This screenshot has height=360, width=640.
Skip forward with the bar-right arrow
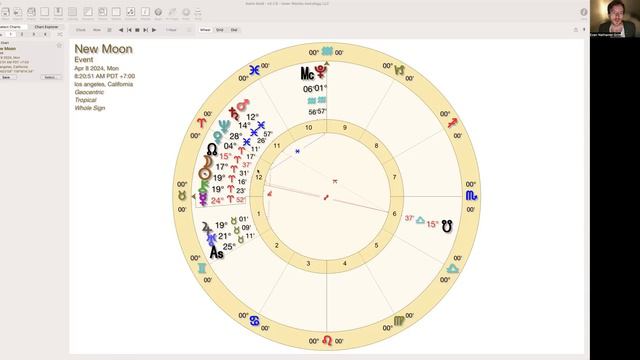(x=146, y=30)
